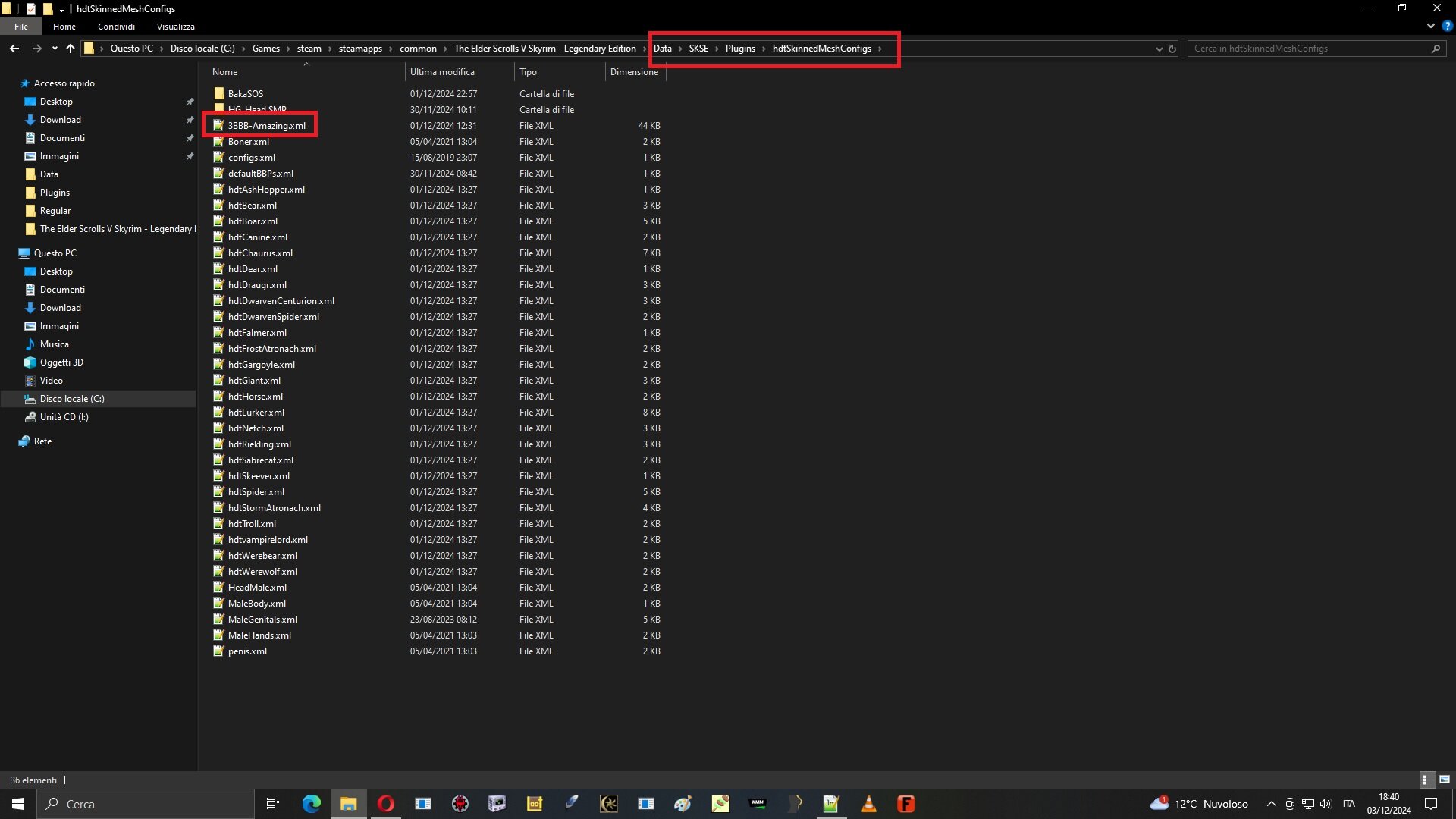Select the file defaultBBPs.xml

261,174
